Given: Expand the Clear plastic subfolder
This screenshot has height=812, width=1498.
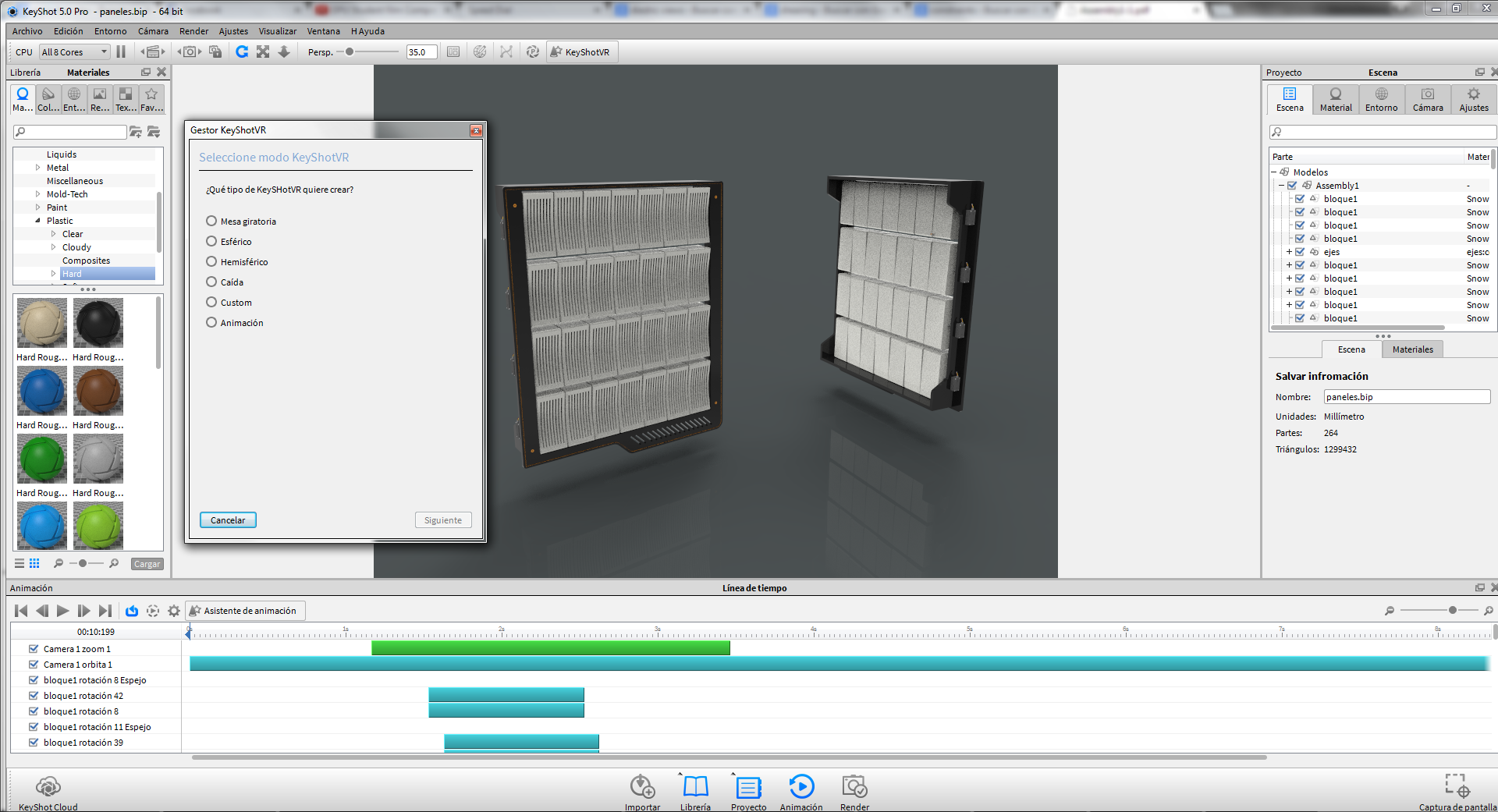Looking at the screenshot, I should (53, 234).
